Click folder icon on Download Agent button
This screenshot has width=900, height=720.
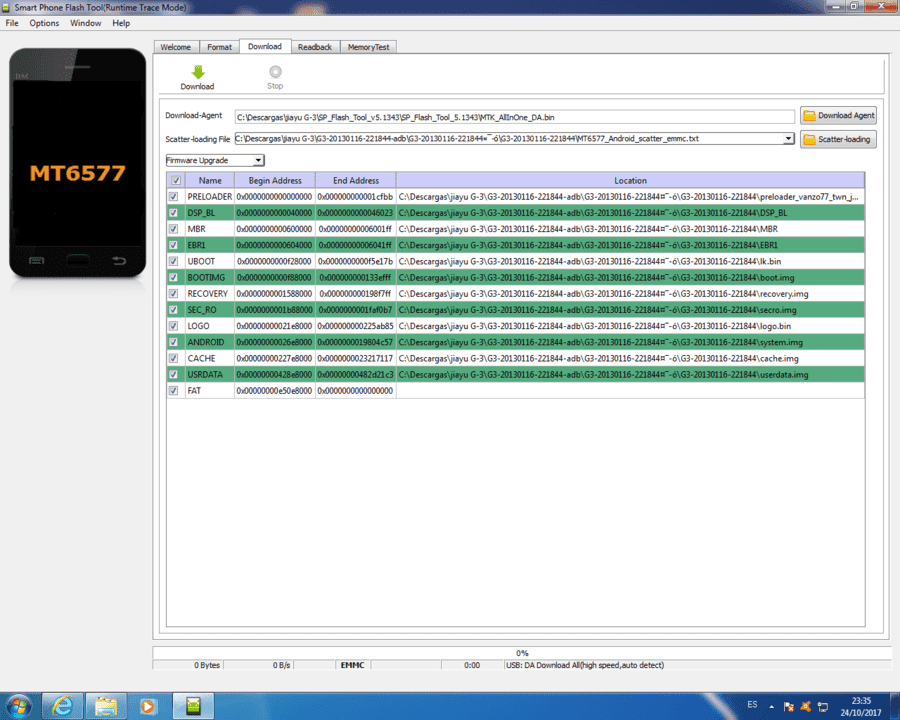click(809, 115)
